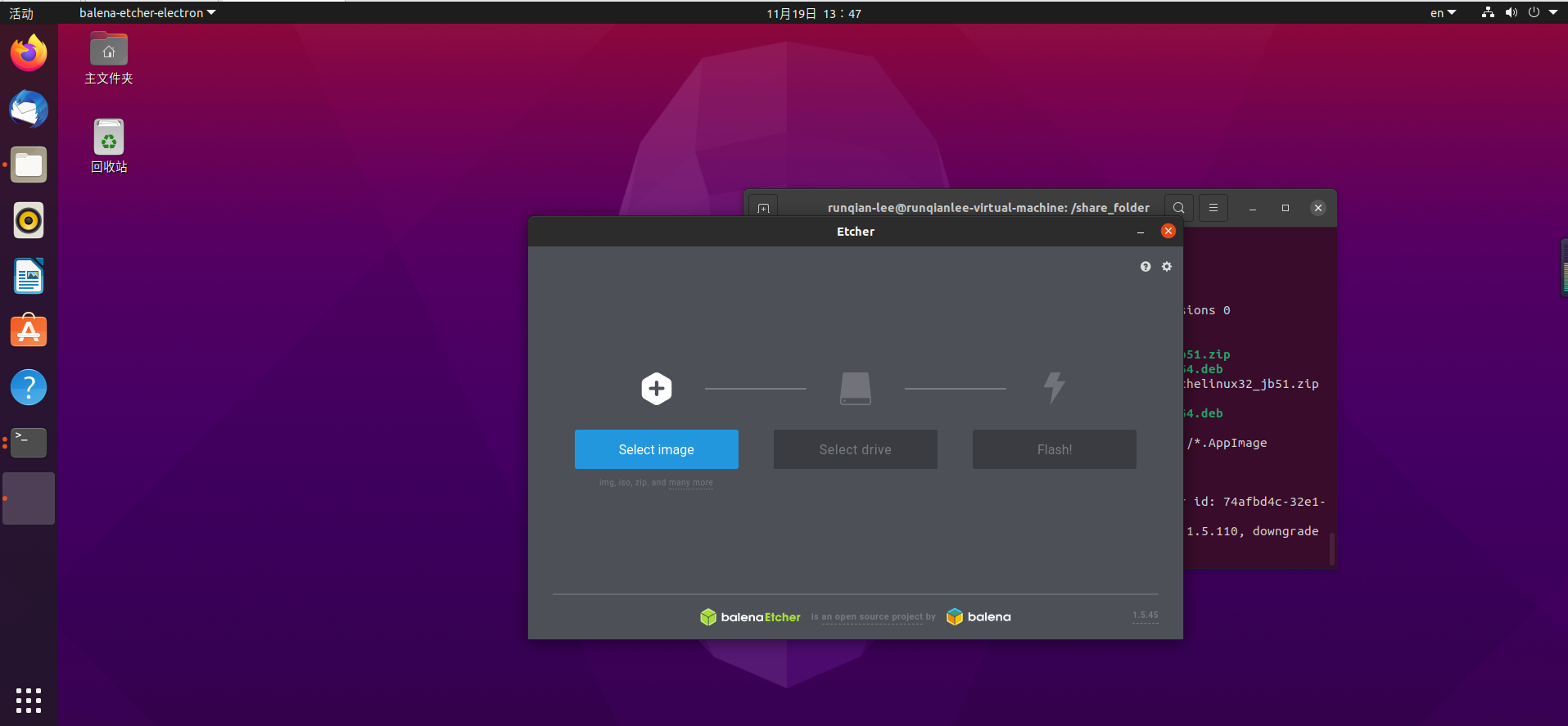This screenshot has height=726, width=1568.
Task: Open the en input source dropdown
Action: [1443, 13]
